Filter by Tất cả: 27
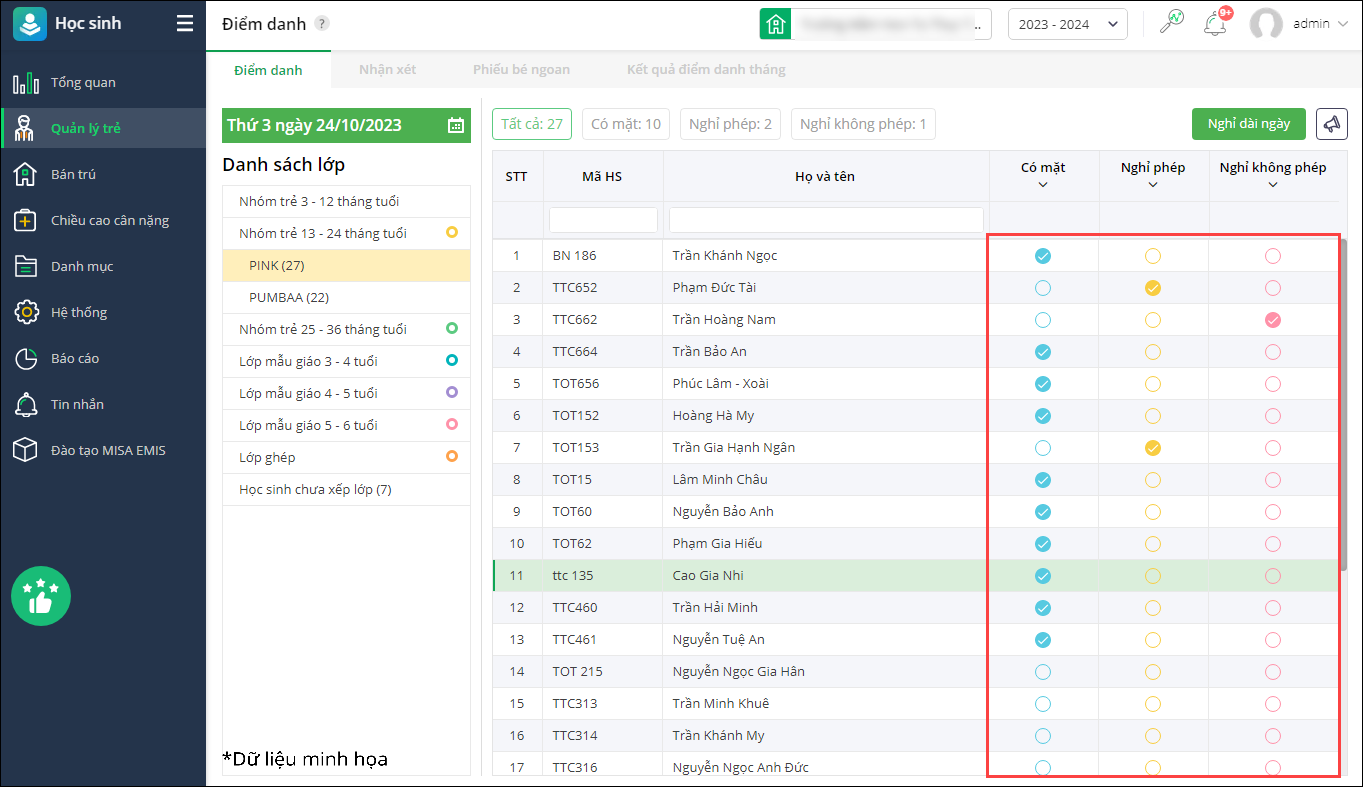The width and height of the screenshot is (1363, 787). [532, 124]
